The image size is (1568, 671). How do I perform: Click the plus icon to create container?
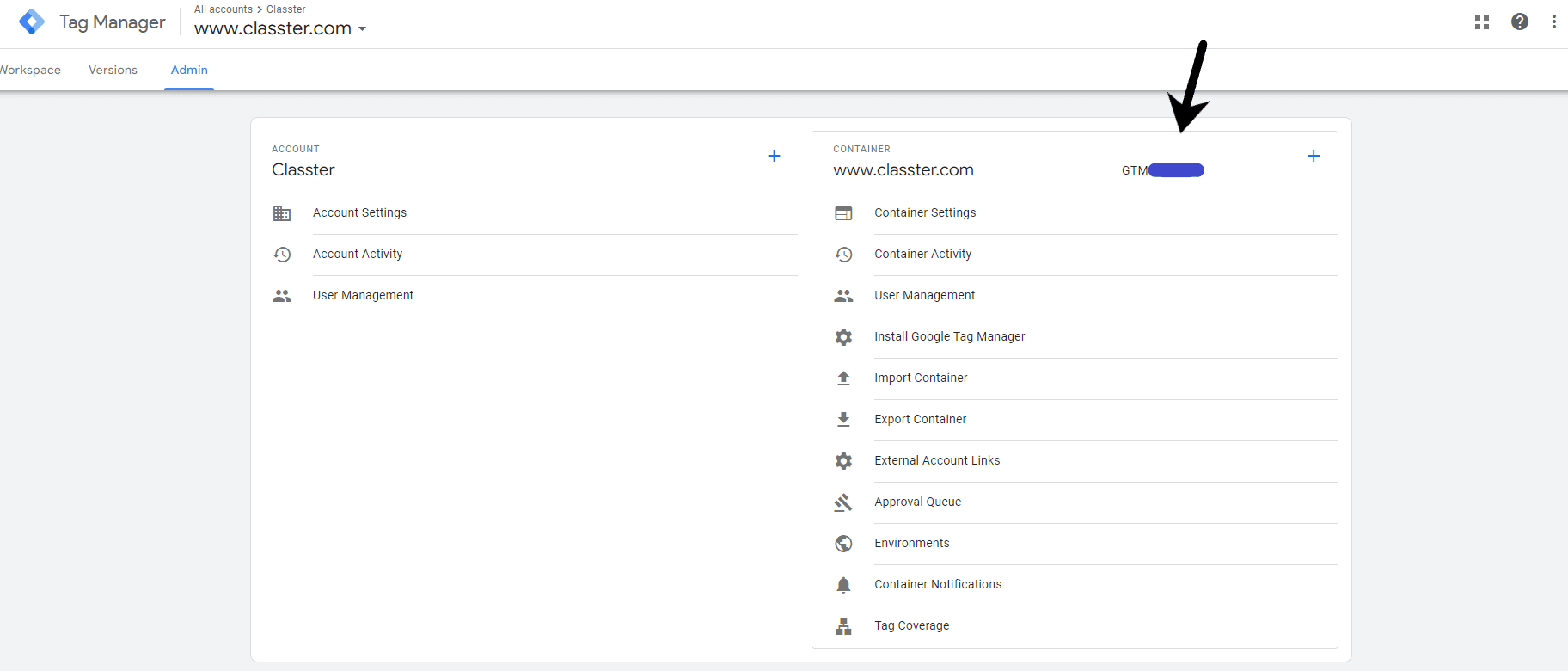(1314, 156)
